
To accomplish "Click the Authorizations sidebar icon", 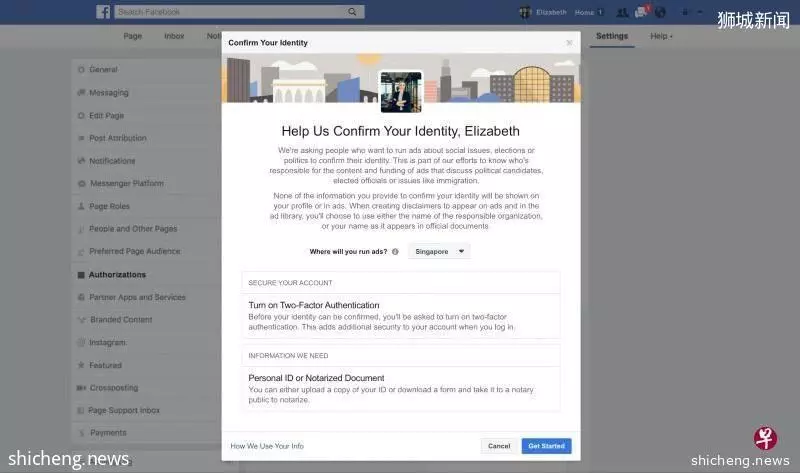I will pos(81,275).
